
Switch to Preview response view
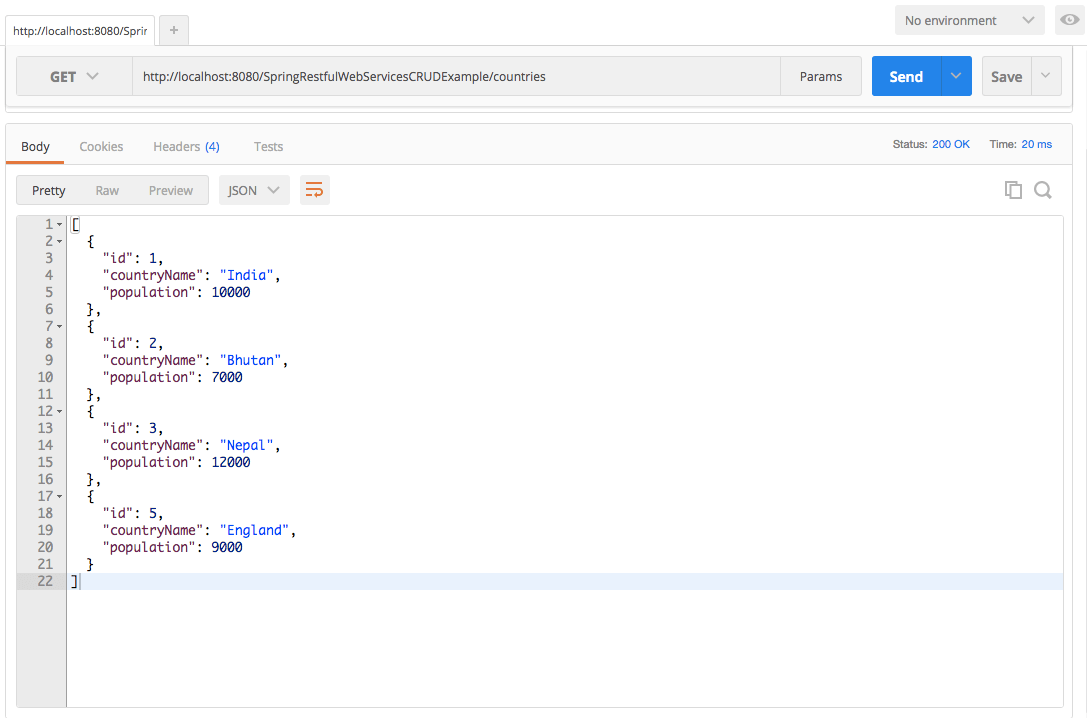[x=170, y=190]
